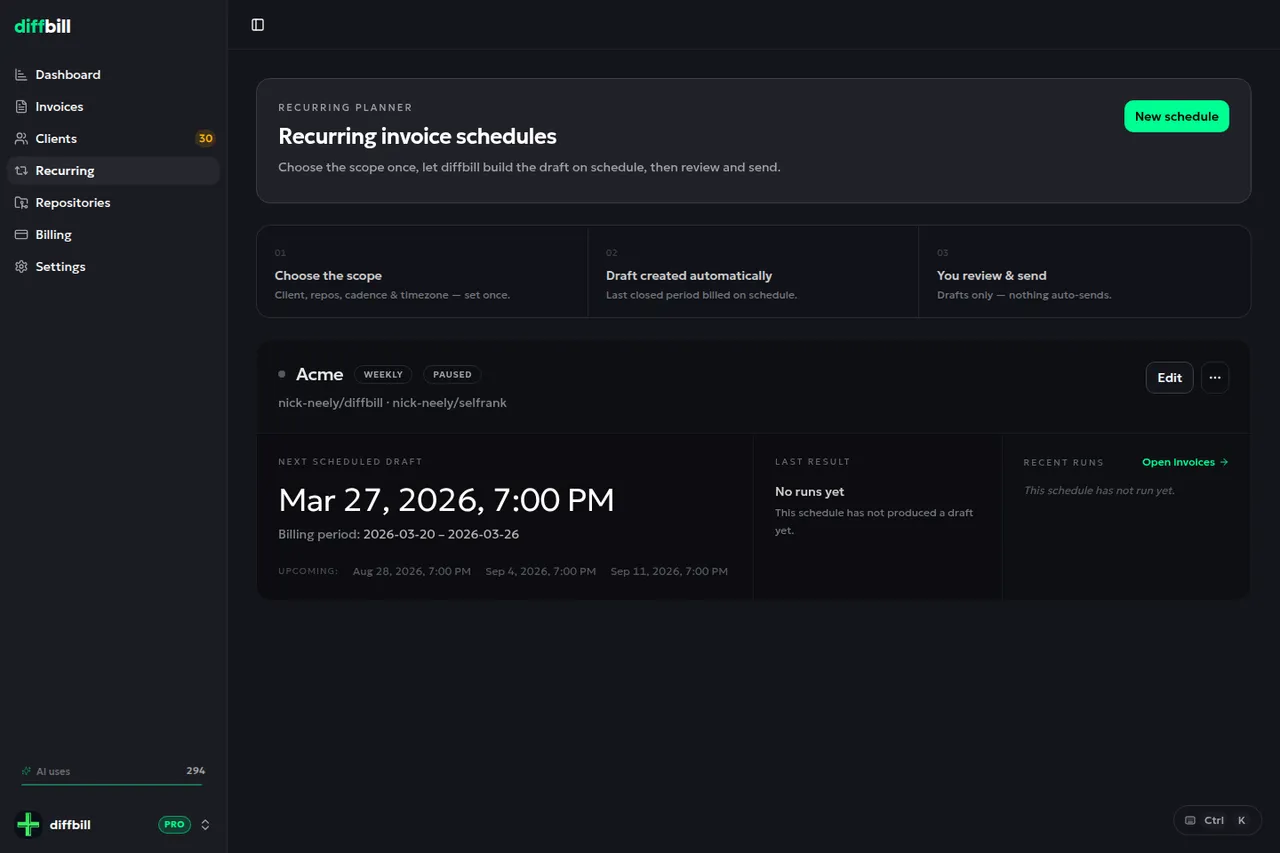The height and width of the screenshot is (853, 1280).
Task: Click the green plus workspace avatar
Action: point(28,825)
